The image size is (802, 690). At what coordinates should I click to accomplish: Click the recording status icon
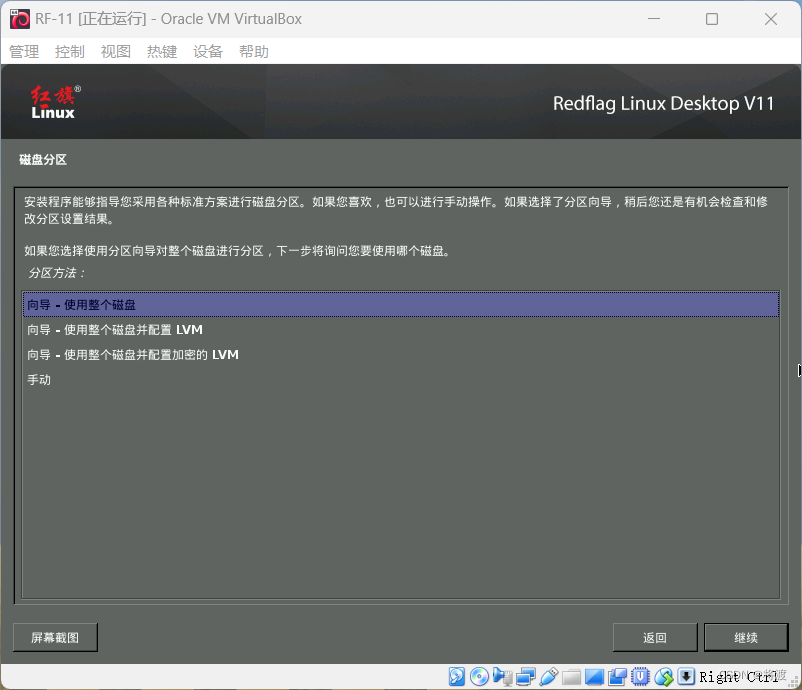pyautogui.click(x=617, y=677)
